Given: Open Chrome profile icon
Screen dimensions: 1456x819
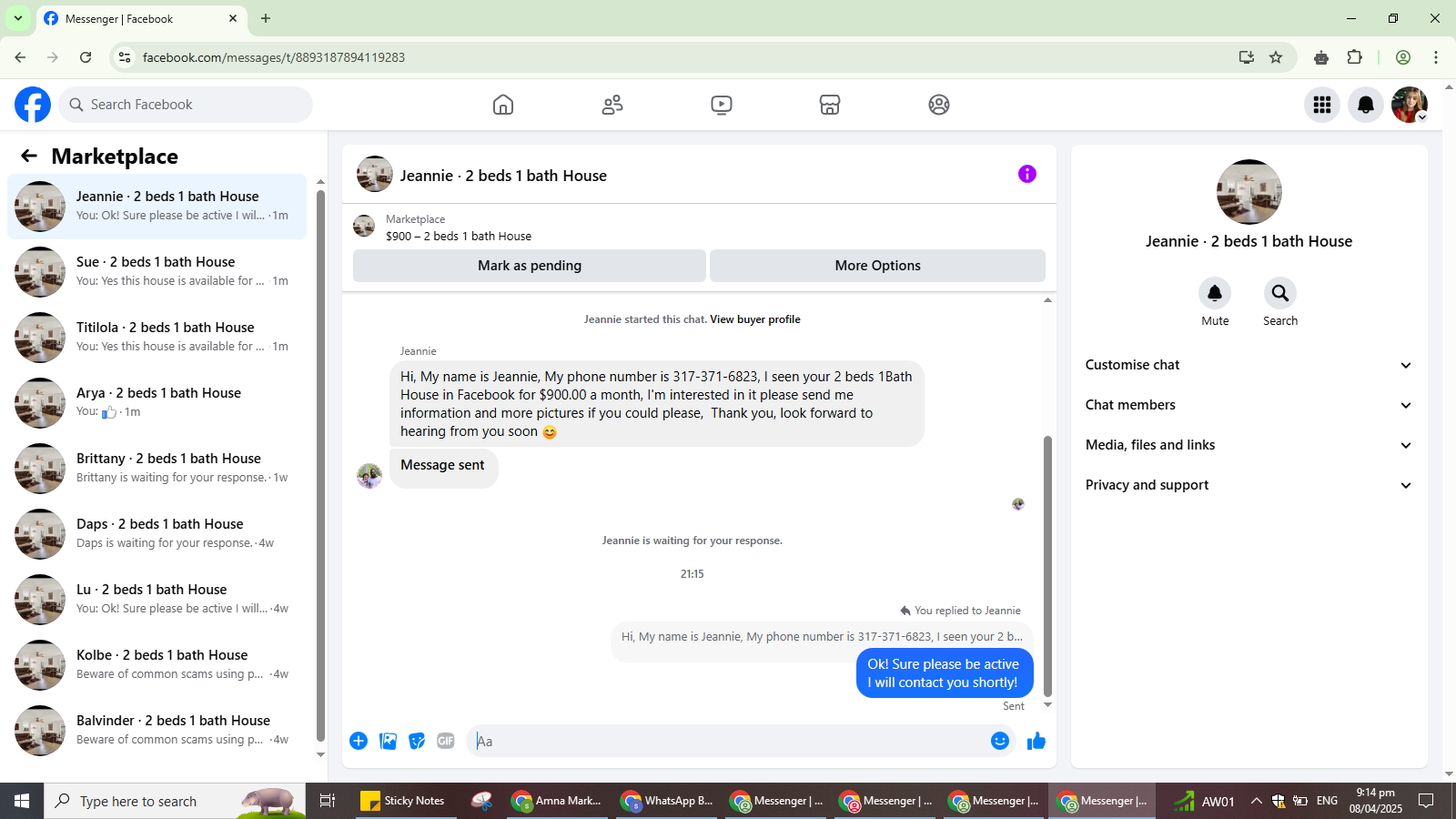Looking at the screenshot, I should (x=1403, y=57).
